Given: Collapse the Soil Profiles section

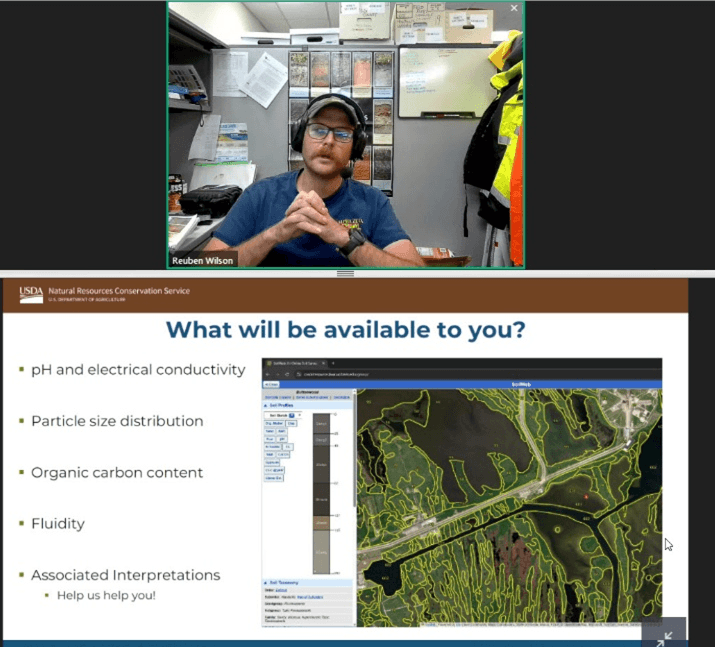Looking at the screenshot, I should [266, 405].
